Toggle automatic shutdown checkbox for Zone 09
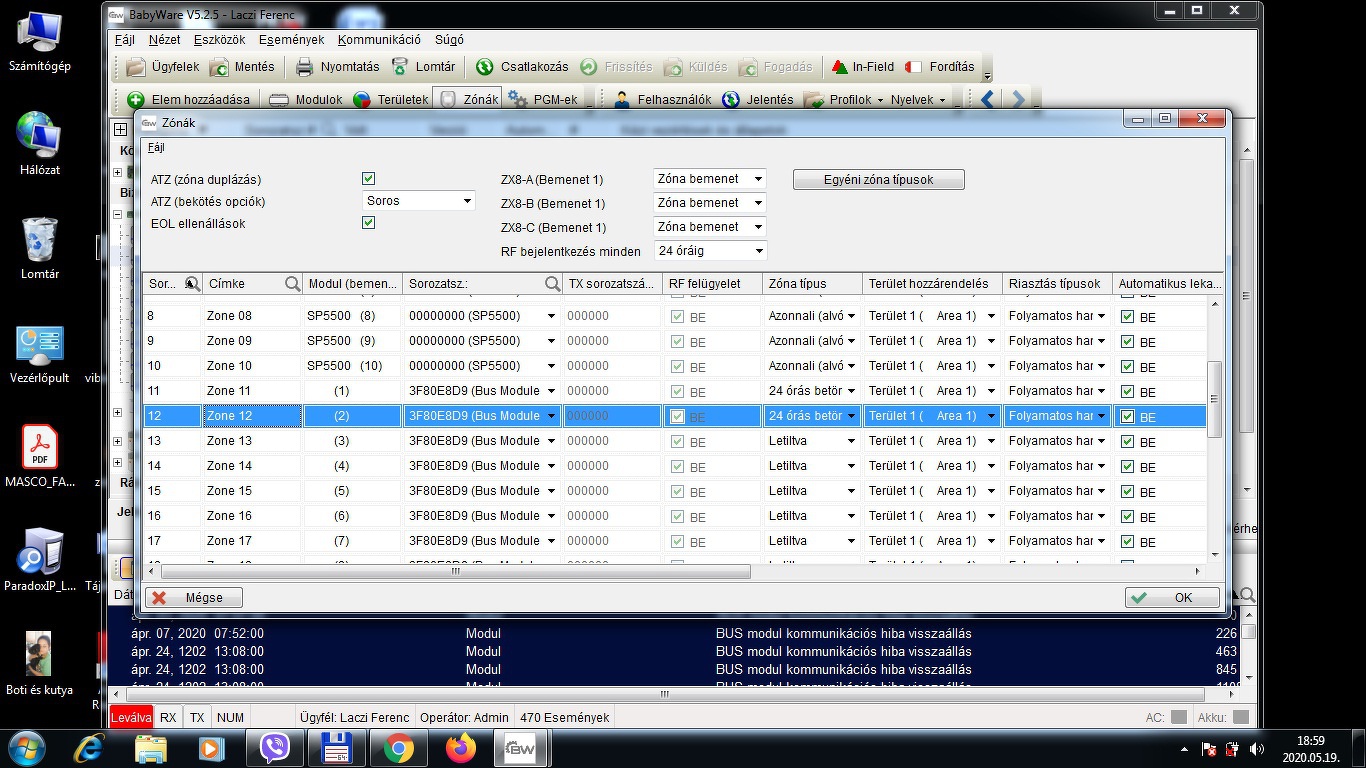This screenshot has width=1366, height=768. 1127,341
